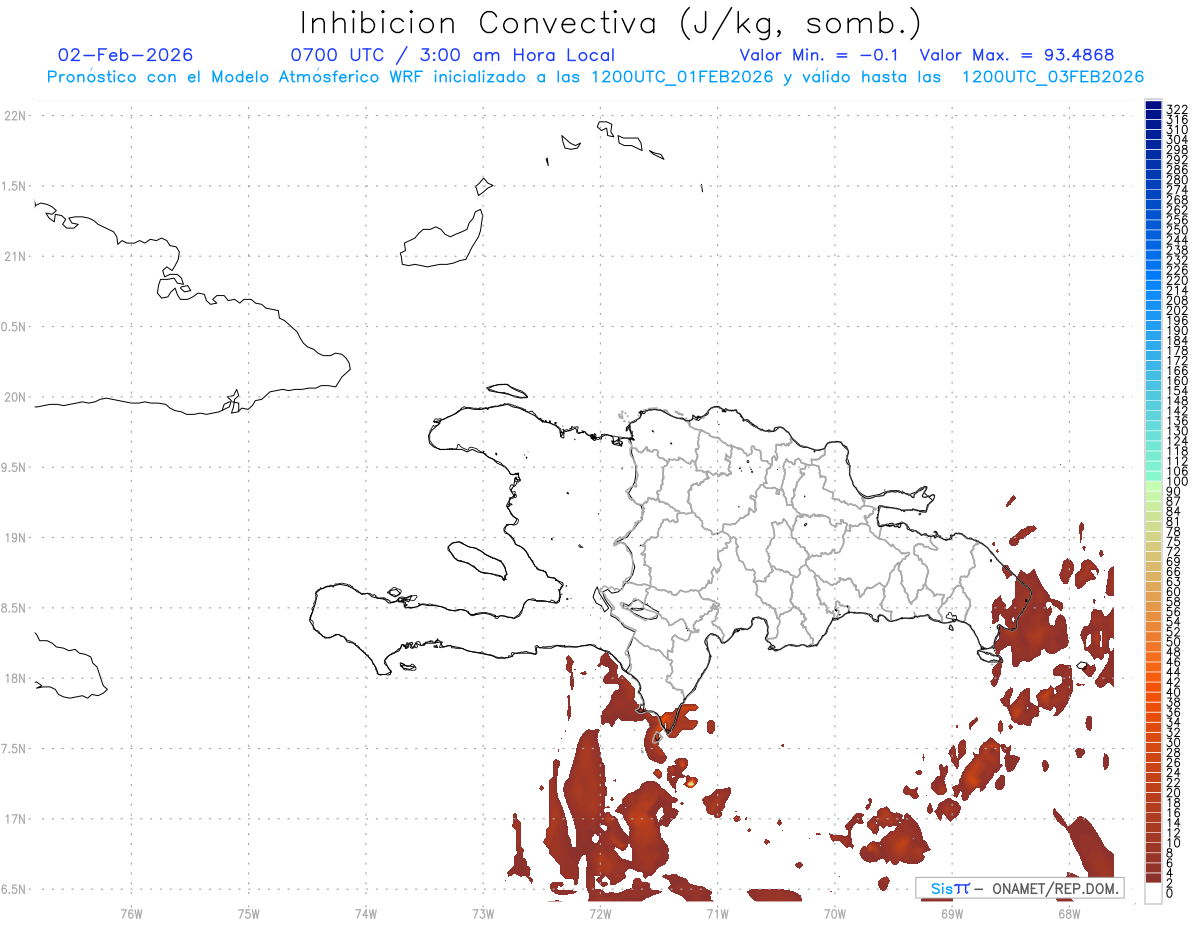The image size is (1200, 927).
Task: Click the "68W" longitude label
Action: point(1069,912)
